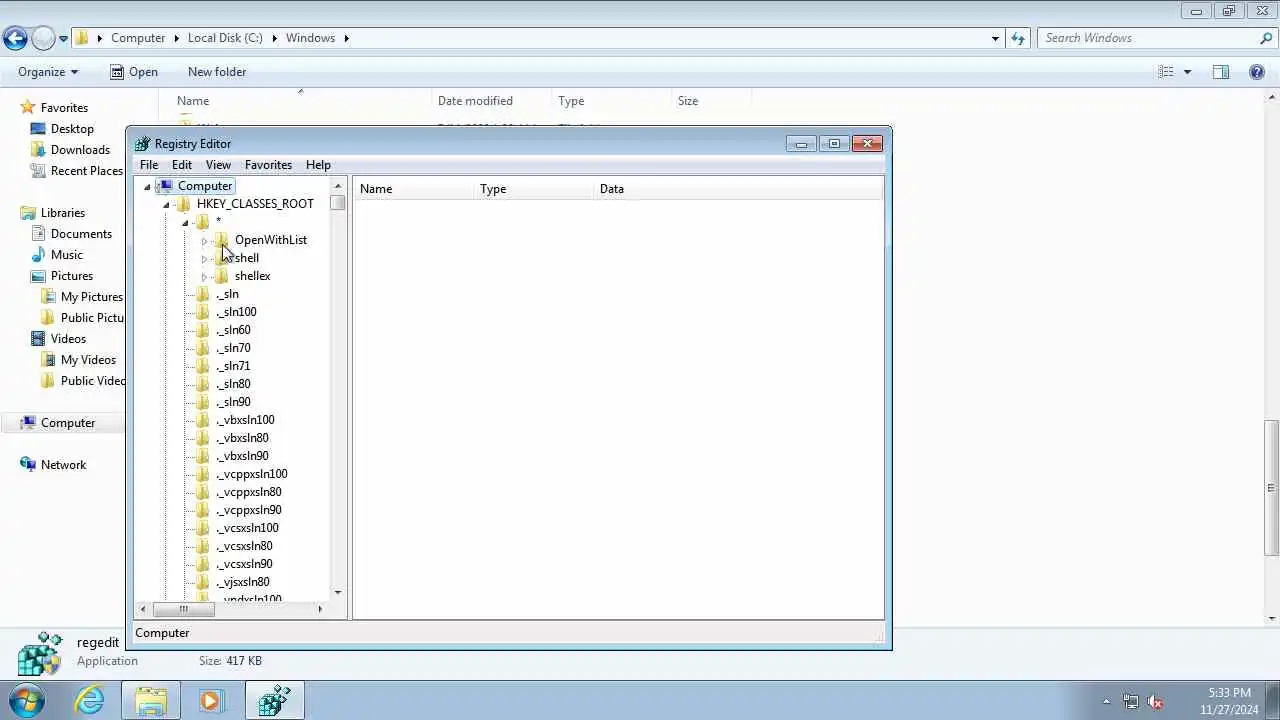Screen dimensions: 1280x720
Task: Click the network tray icon
Action: (x=1131, y=701)
